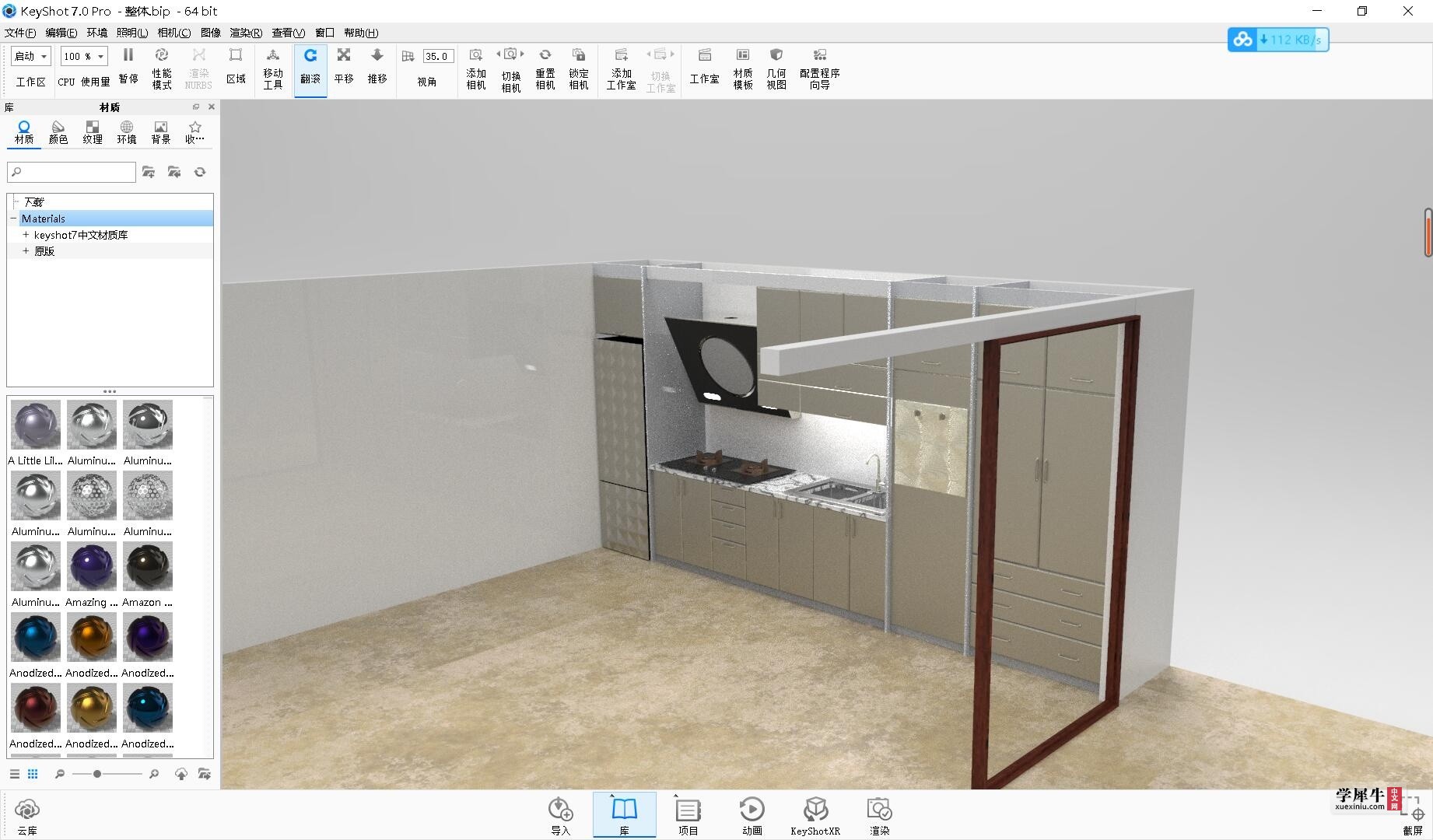Image resolution: width=1433 pixels, height=840 pixels.
Task: Switch to the 颜色 library tab
Action: (x=58, y=132)
